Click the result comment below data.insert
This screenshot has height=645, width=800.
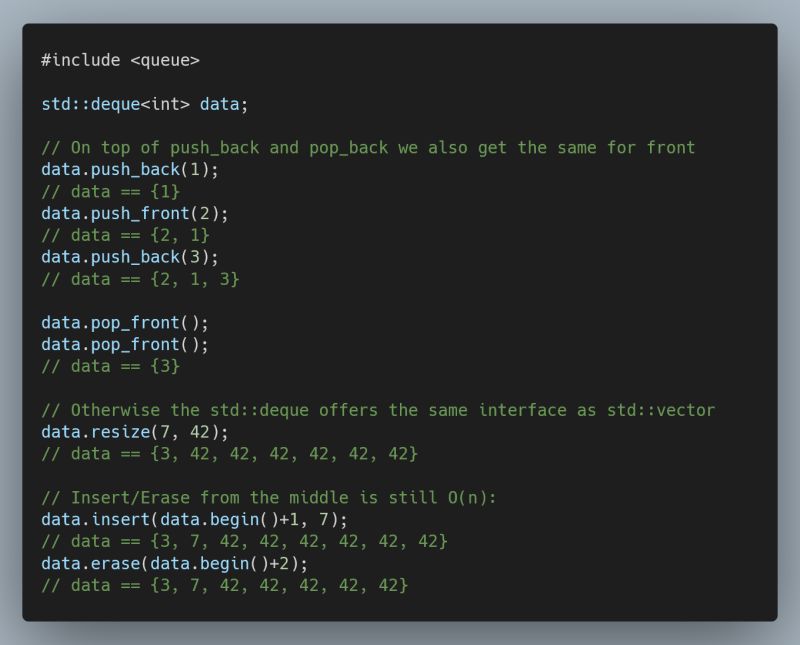pos(244,541)
